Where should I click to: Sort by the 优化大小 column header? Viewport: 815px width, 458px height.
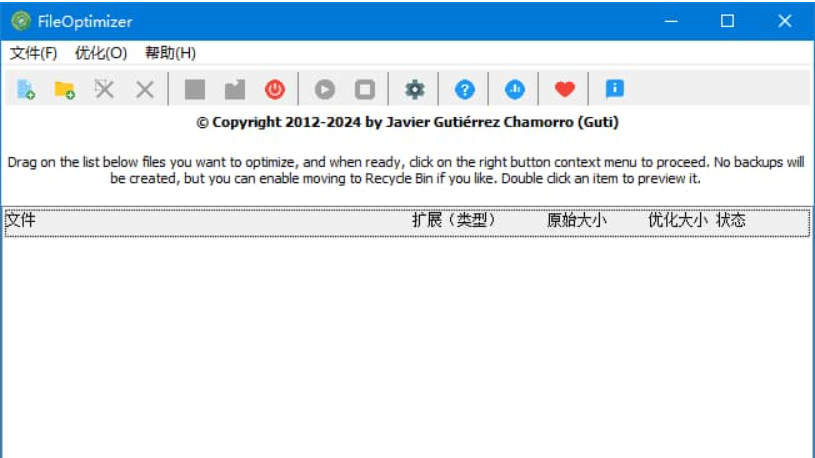click(678, 220)
